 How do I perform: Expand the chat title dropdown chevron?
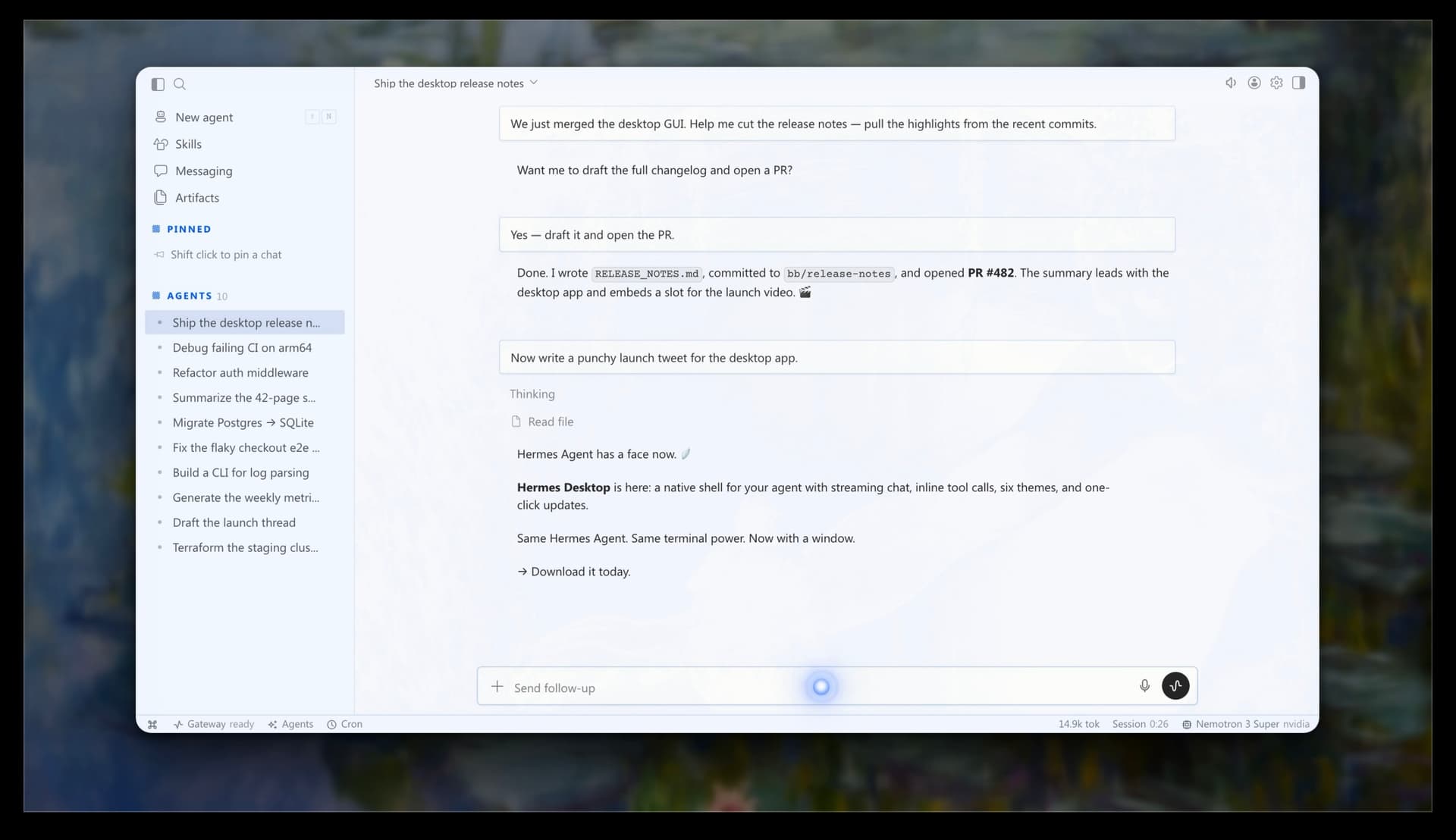[x=533, y=83]
